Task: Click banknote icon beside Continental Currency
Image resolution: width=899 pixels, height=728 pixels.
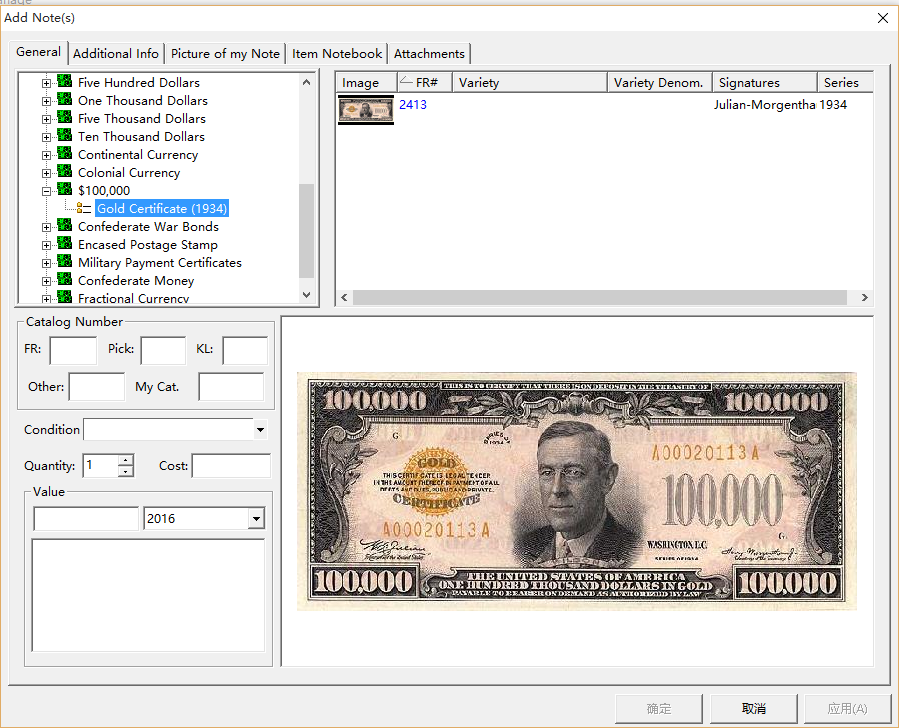Action: 63,154
